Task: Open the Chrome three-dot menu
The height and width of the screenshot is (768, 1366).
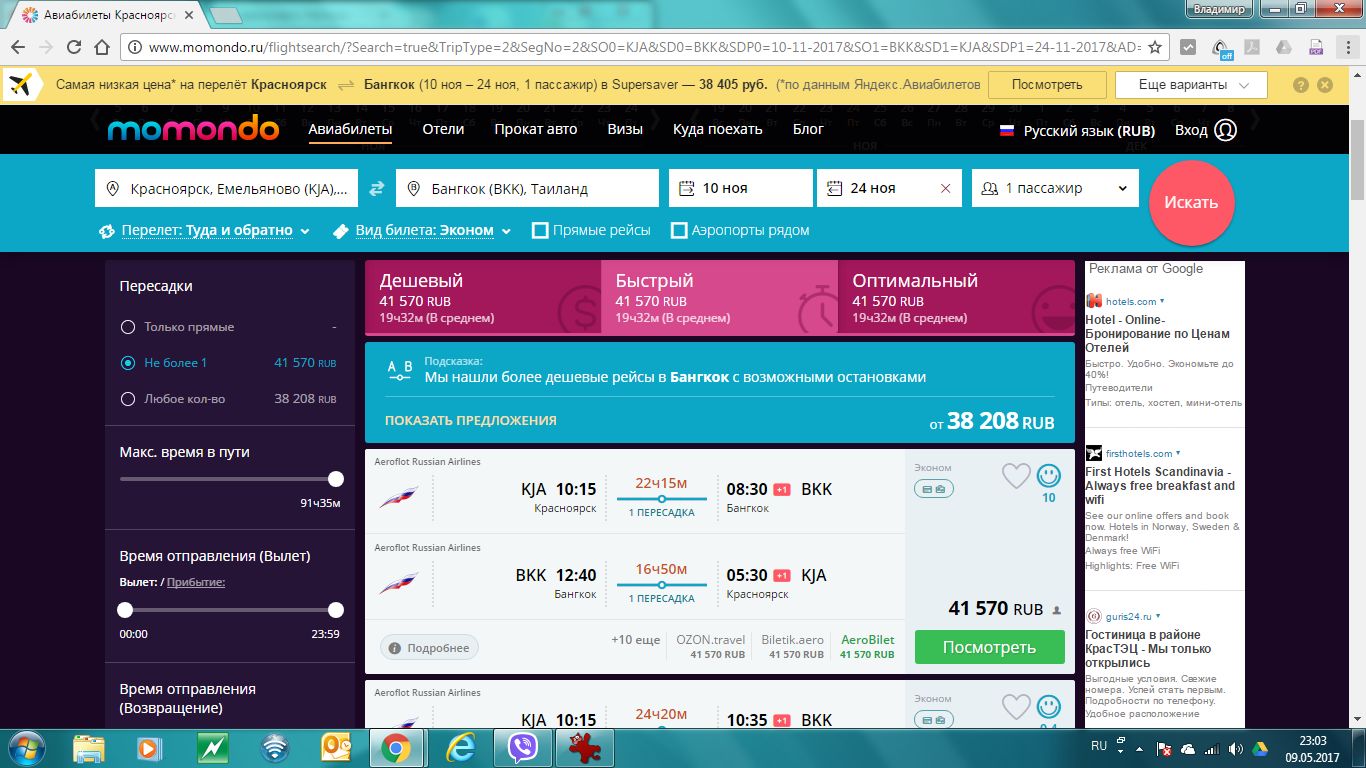Action: pyautogui.click(x=1346, y=47)
